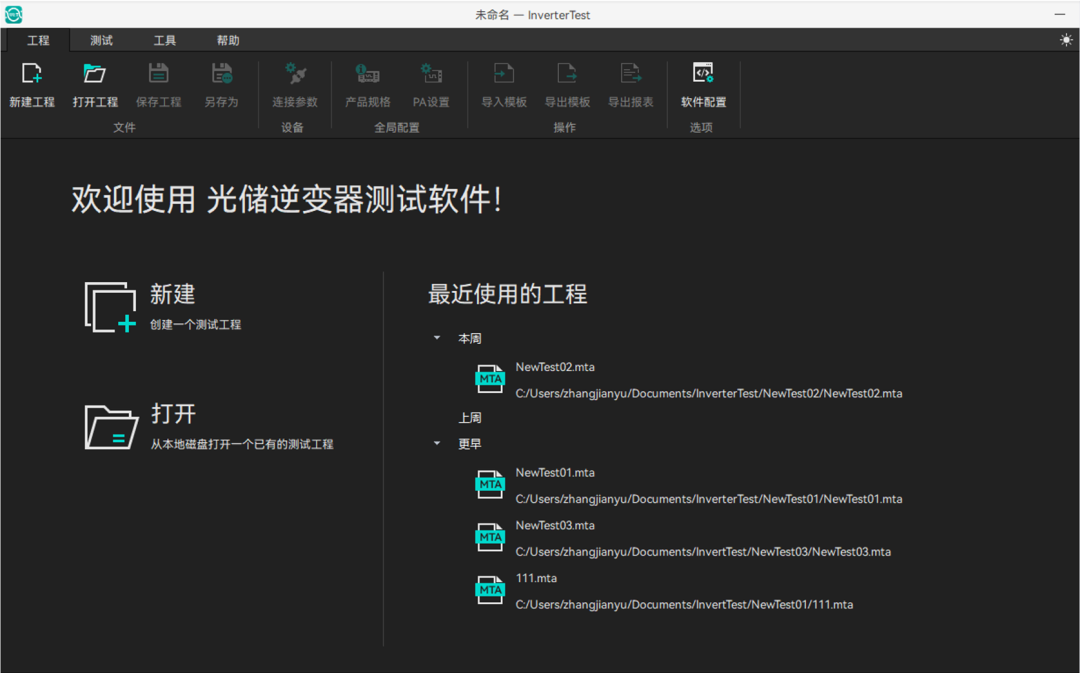Open recent project NewTest02.mta
Image resolution: width=1080 pixels, height=673 pixels.
(555, 368)
